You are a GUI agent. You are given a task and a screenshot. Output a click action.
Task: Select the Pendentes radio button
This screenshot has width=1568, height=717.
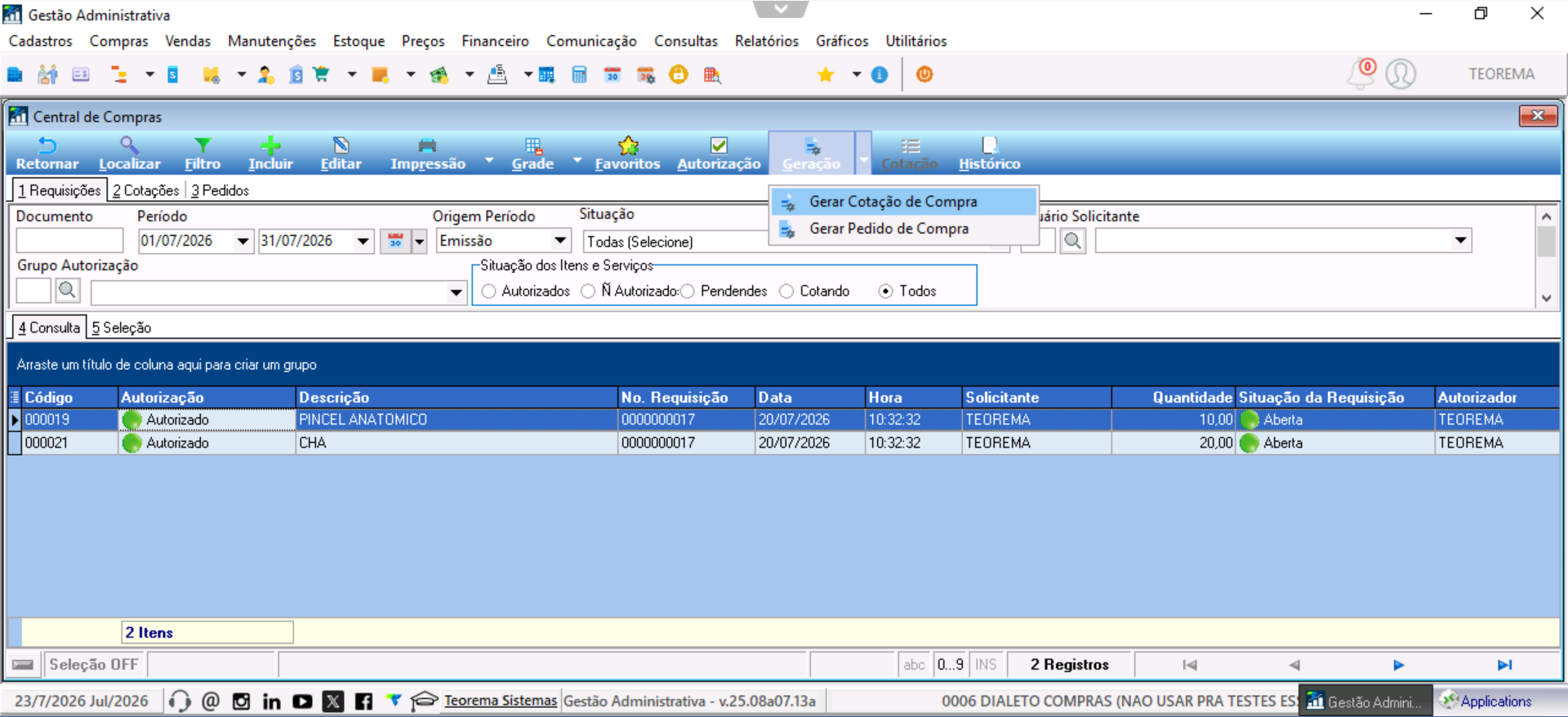(x=688, y=292)
